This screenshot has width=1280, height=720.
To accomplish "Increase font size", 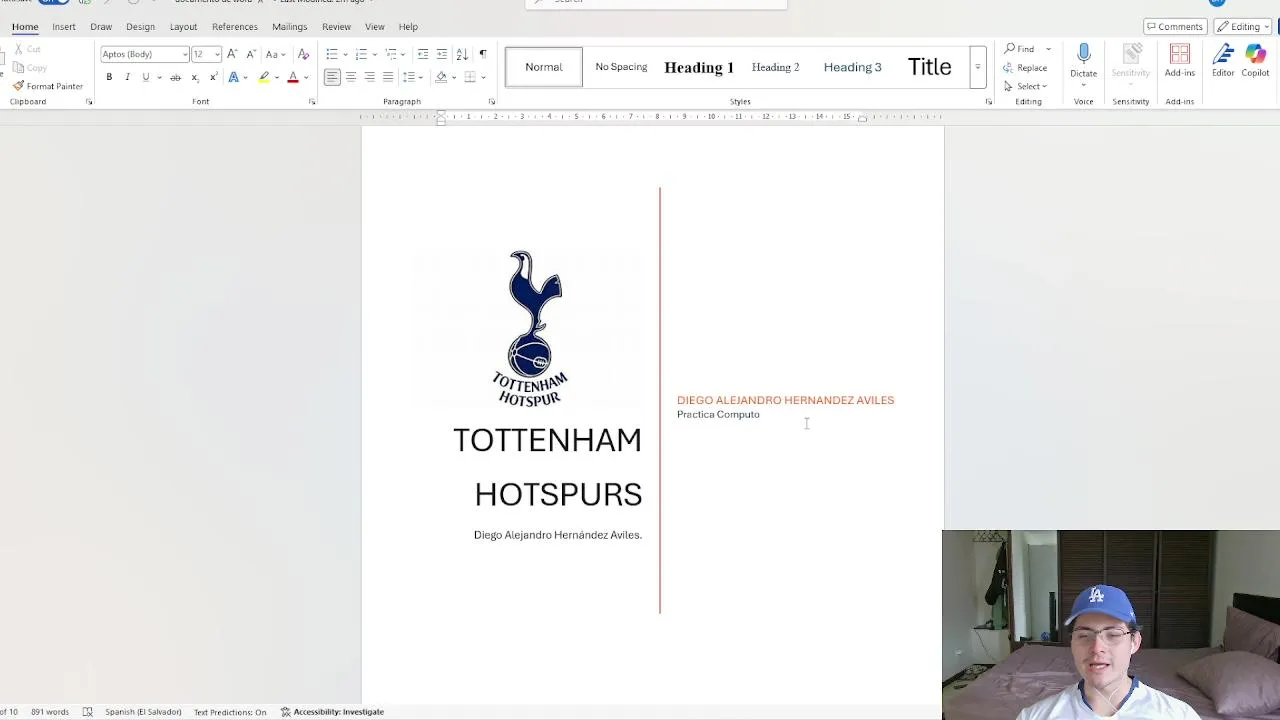I will pyautogui.click(x=232, y=54).
